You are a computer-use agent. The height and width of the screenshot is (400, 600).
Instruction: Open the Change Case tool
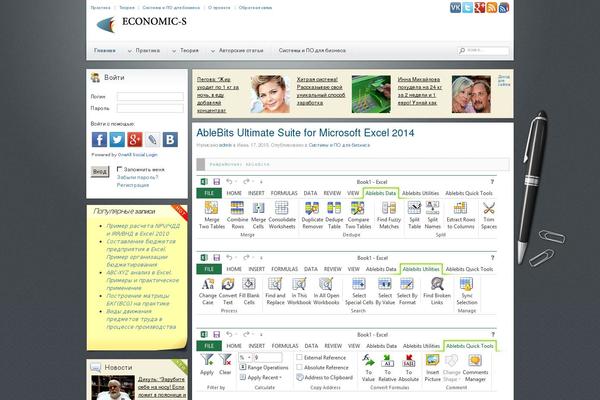click(x=208, y=292)
